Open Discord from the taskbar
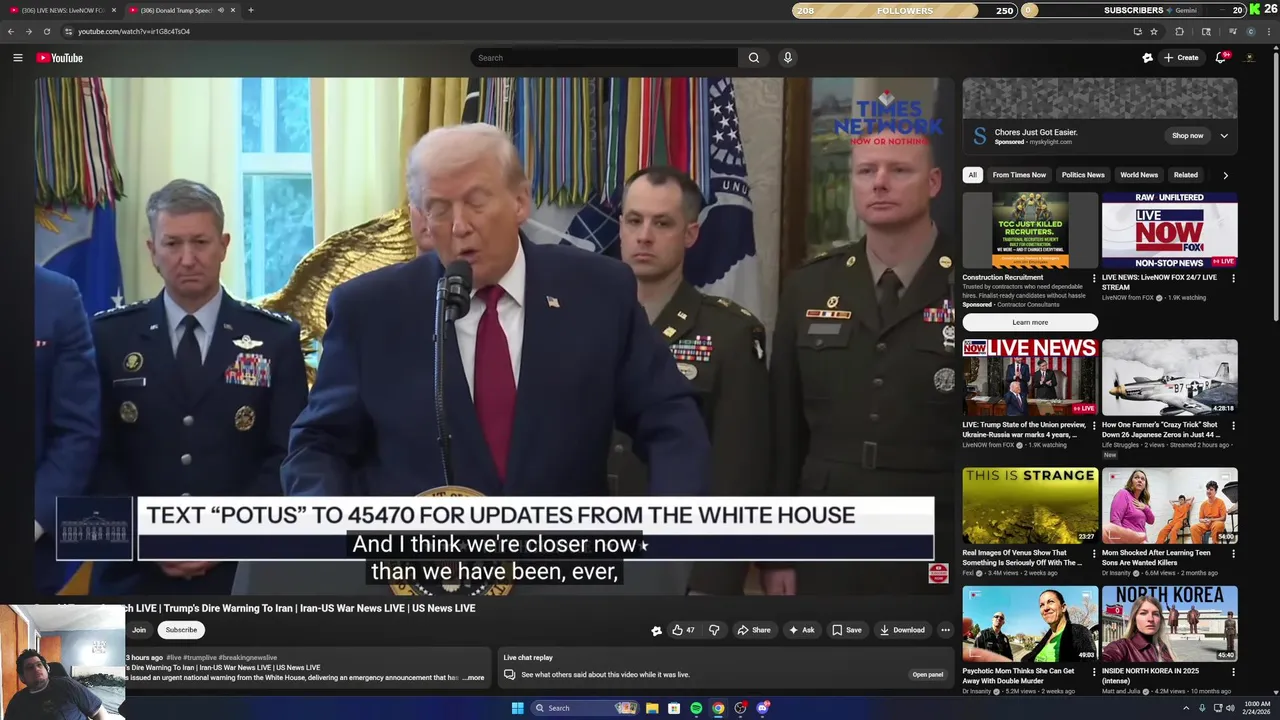Image resolution: width=1280 pixels, height=720 pixels. 763,708
